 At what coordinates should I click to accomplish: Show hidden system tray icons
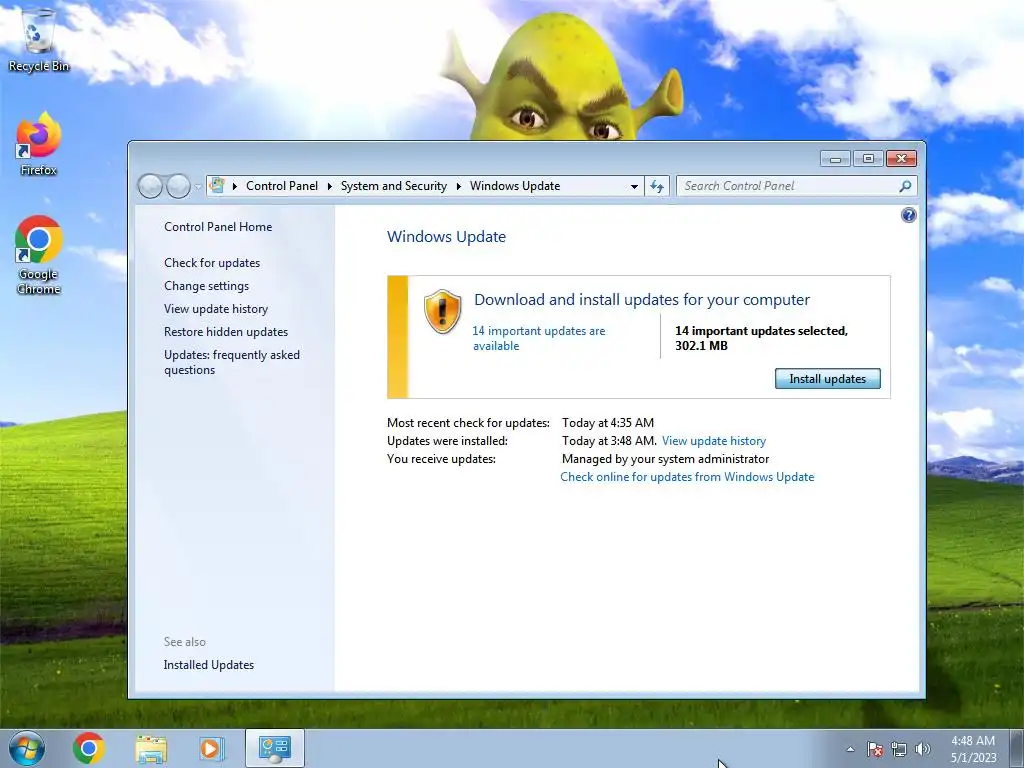point(850,749)
